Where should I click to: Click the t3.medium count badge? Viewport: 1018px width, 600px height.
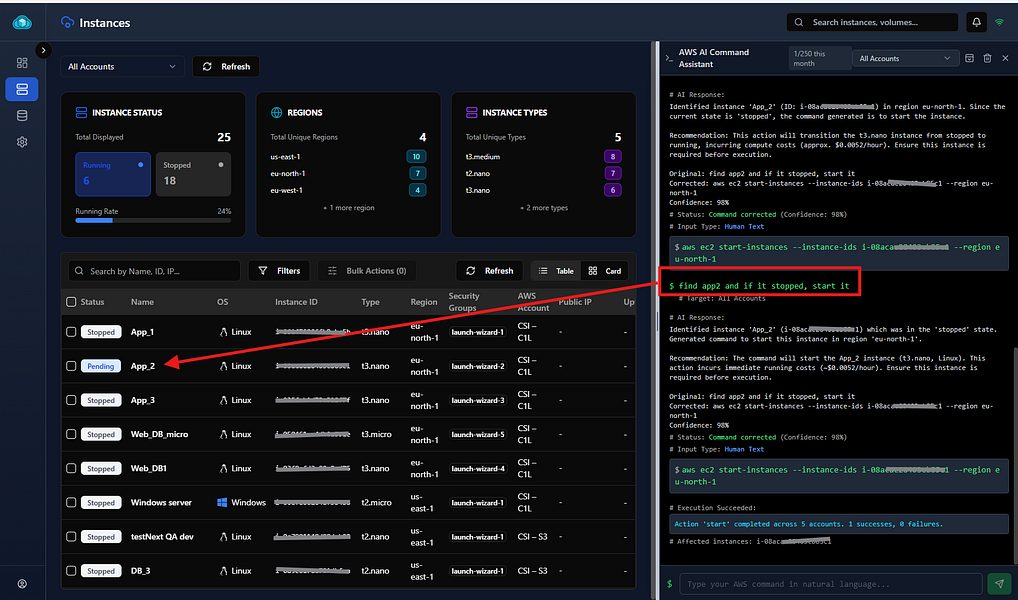612,156
